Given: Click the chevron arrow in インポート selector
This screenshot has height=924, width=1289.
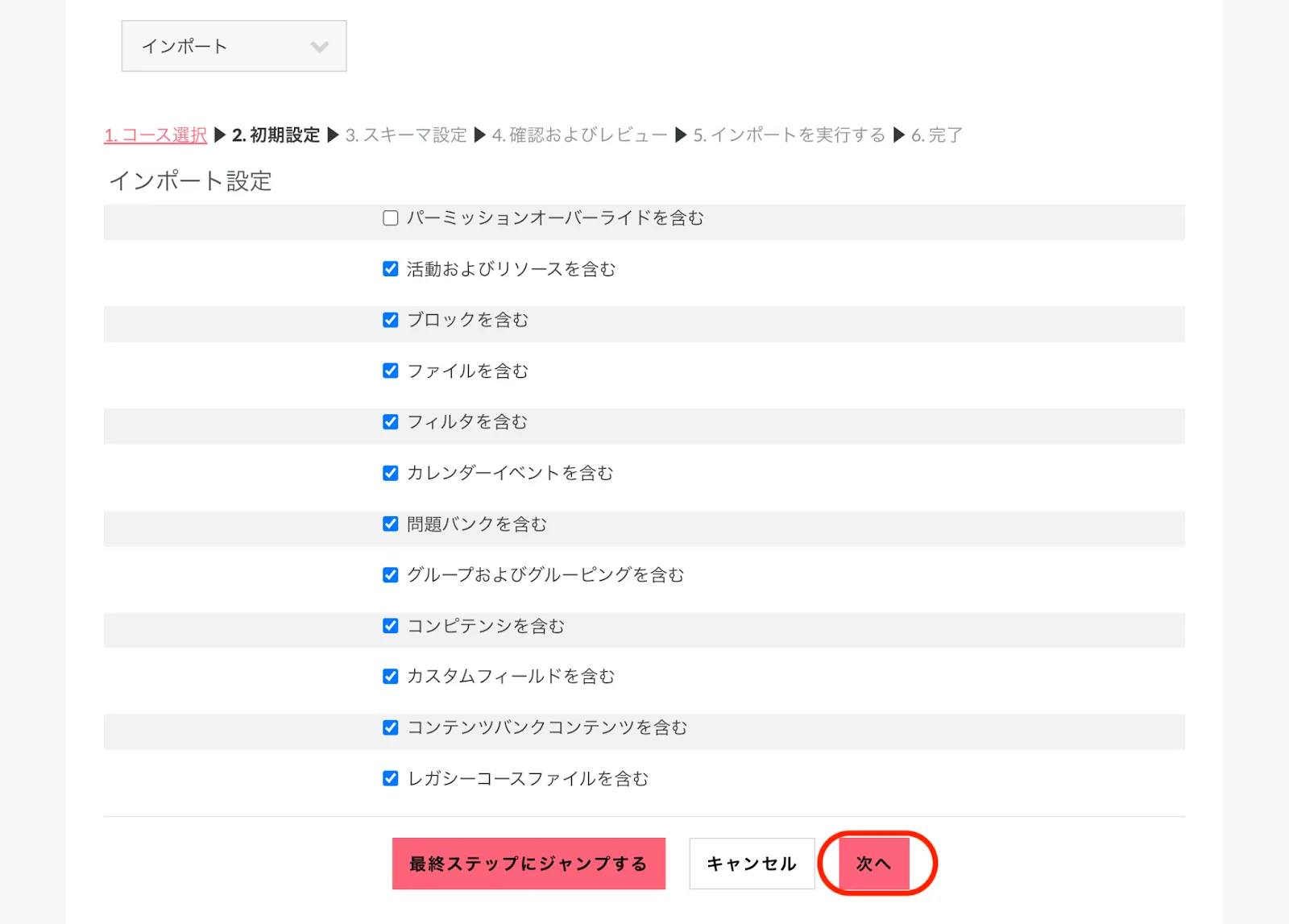Looking at the screenshot, I should coord(319,47).
